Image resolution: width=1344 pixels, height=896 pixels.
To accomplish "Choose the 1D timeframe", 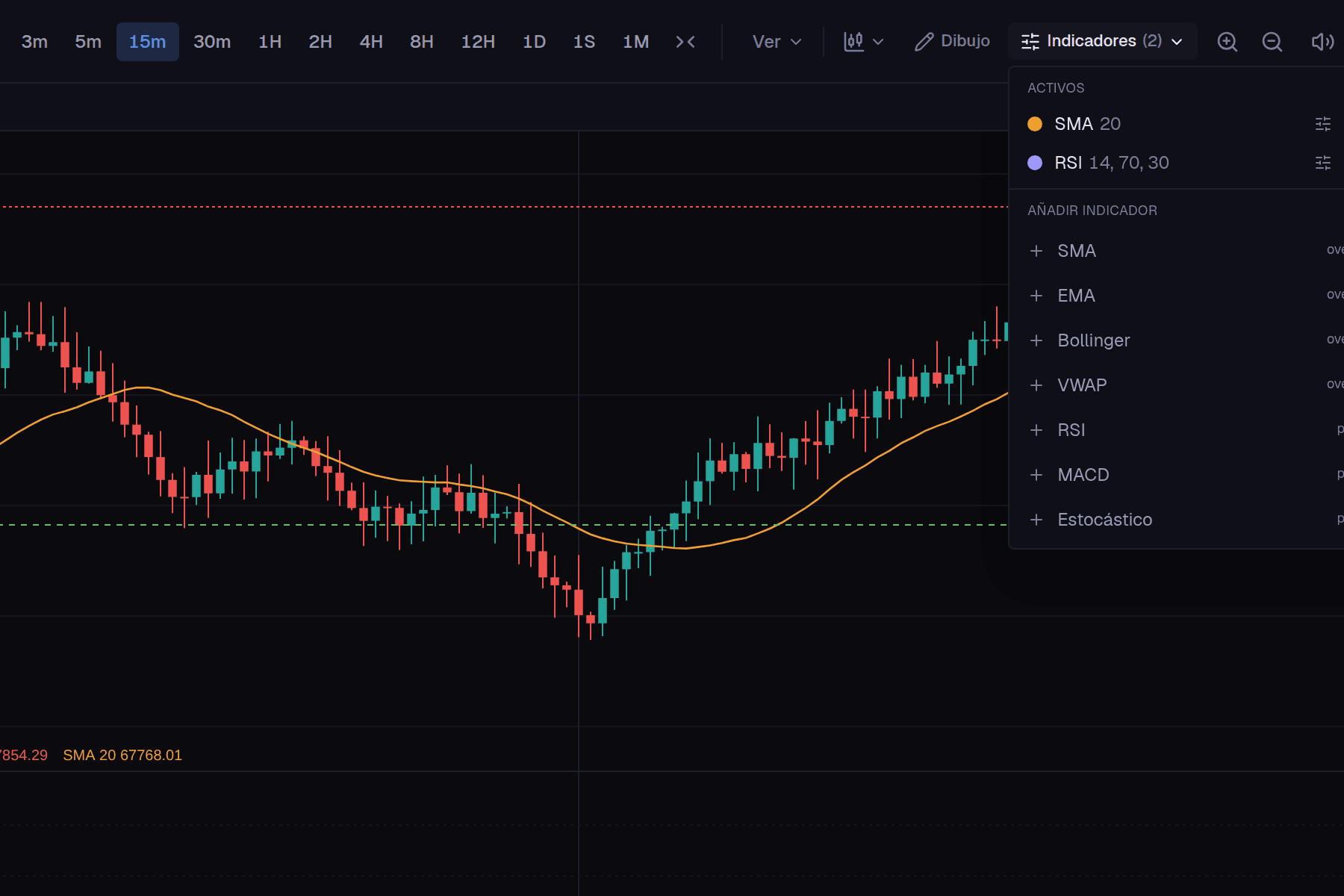I will (x=534, y=42).
